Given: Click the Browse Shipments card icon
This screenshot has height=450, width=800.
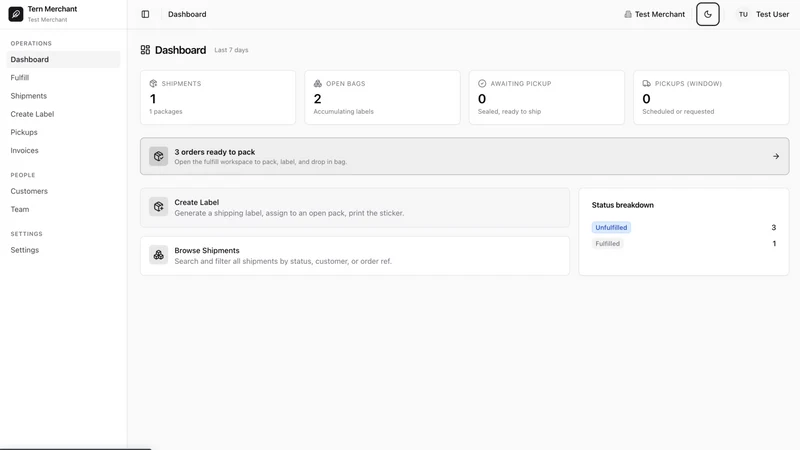Looking at the screenshot, I should 159,255.
